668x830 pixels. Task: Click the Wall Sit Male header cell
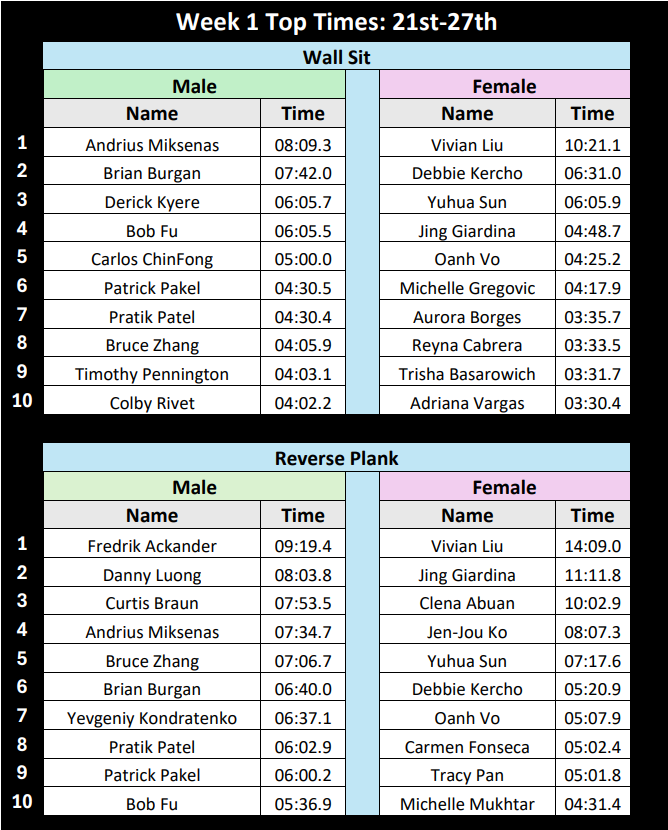[x=194, y=86]
